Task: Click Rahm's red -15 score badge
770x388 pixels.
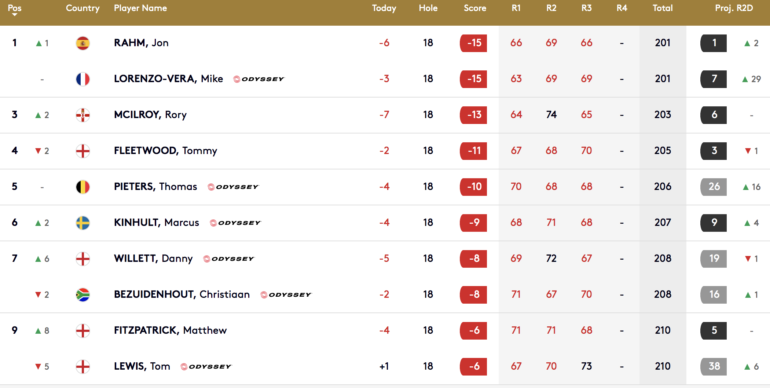Action: click(473, 43)
